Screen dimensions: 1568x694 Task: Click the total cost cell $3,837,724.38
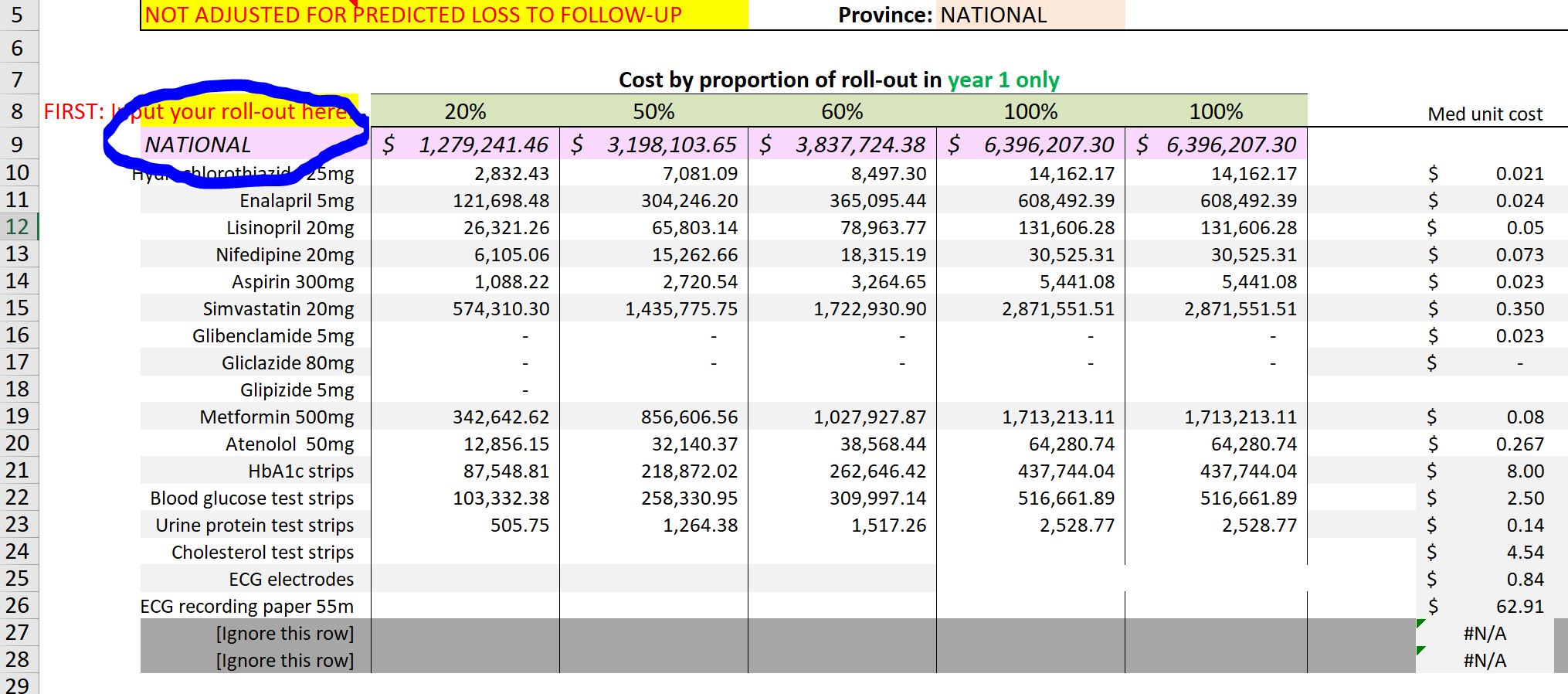842,145
